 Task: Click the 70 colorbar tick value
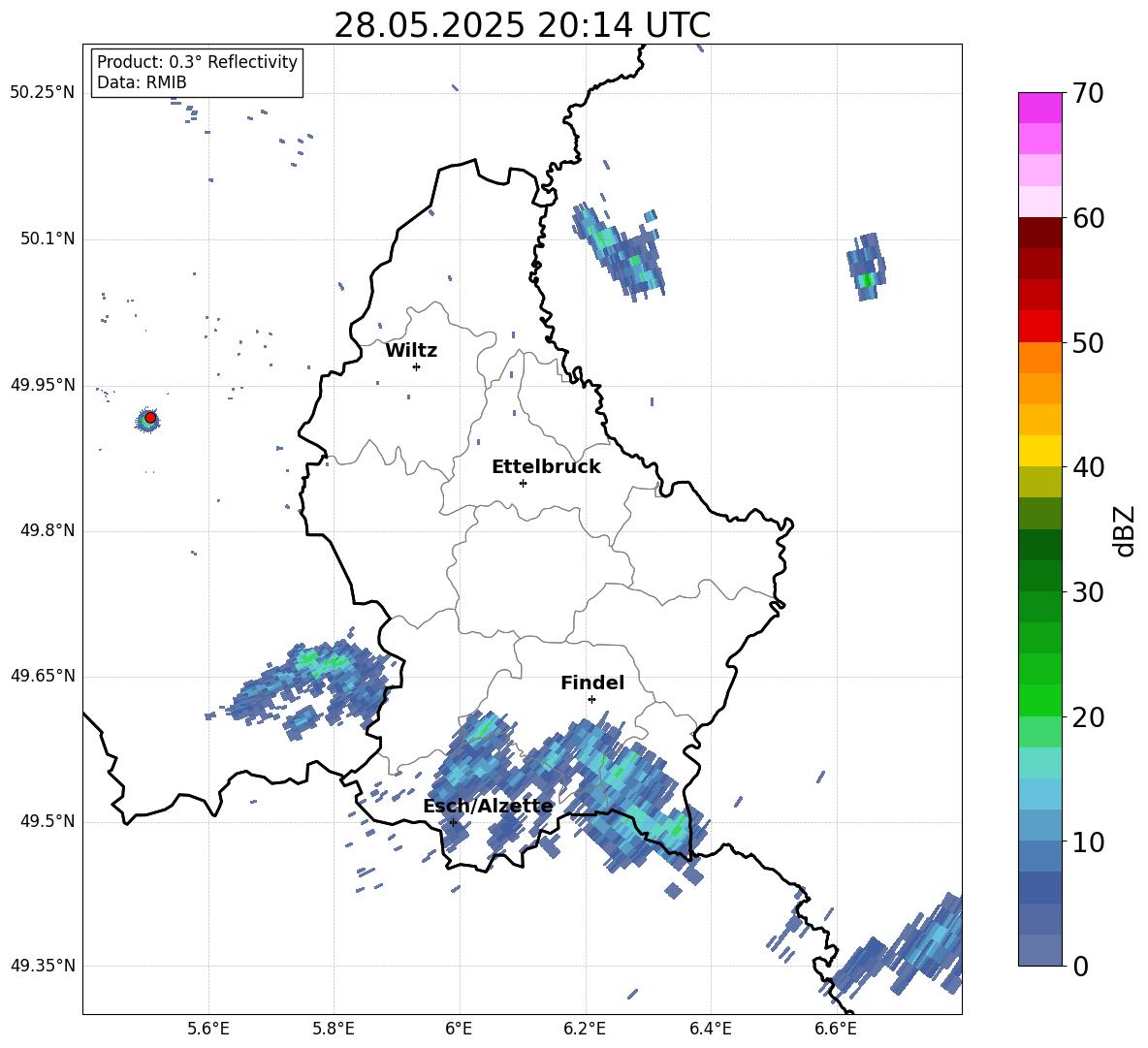point(1088,93)
